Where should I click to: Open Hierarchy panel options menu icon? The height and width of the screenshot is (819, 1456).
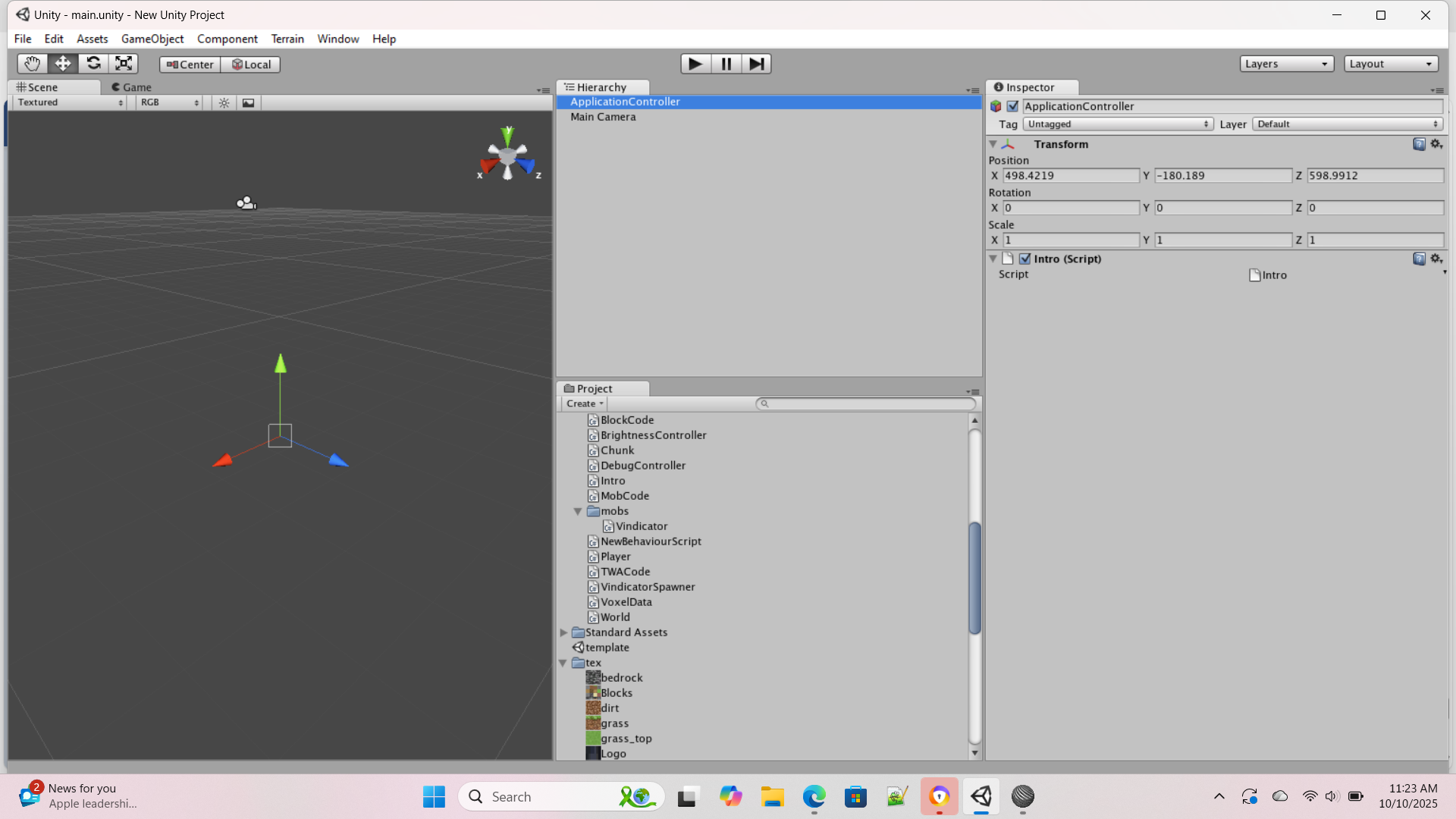pos(972,90)
